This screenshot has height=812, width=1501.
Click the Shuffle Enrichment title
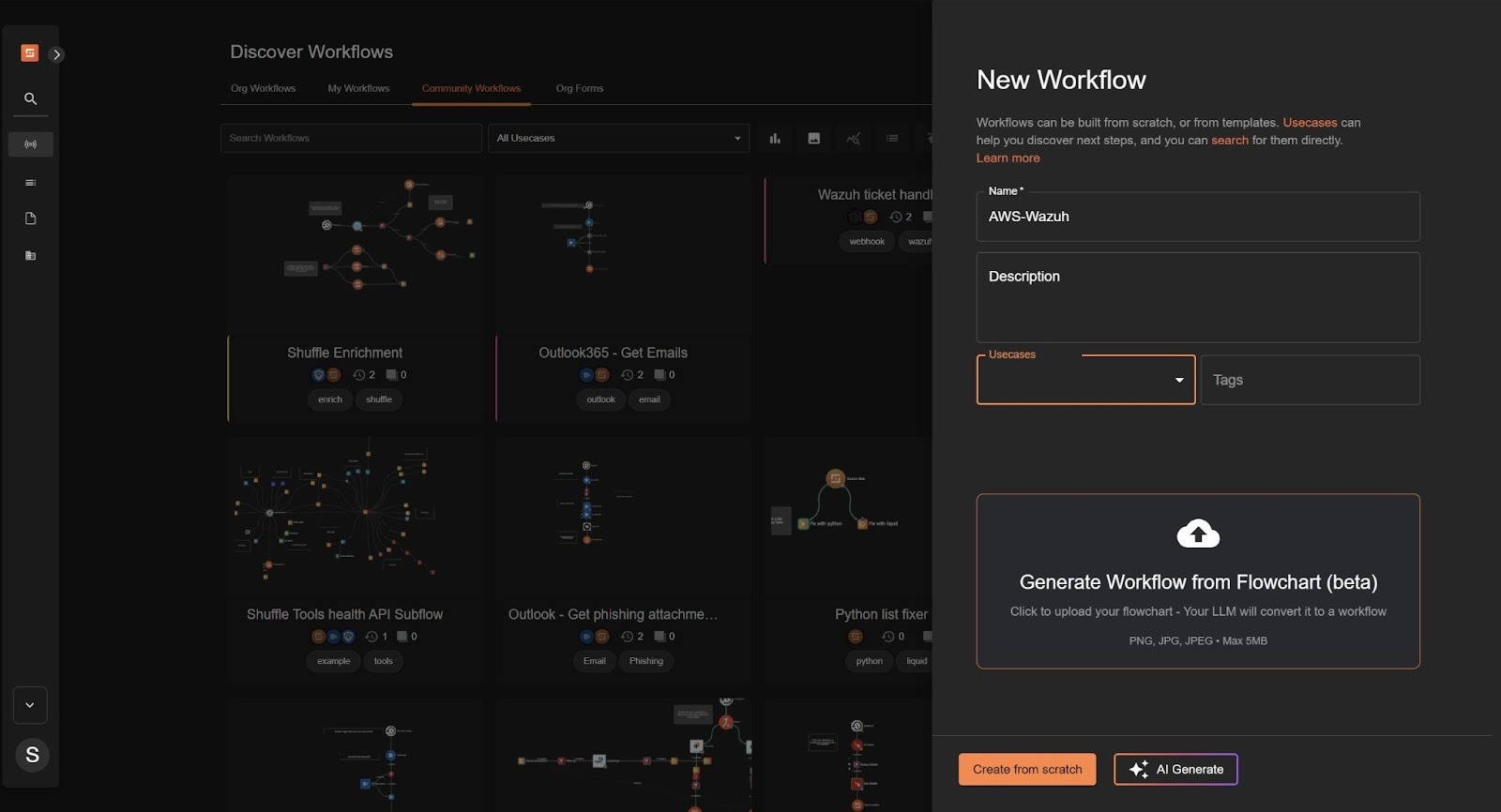click(344, 353)
